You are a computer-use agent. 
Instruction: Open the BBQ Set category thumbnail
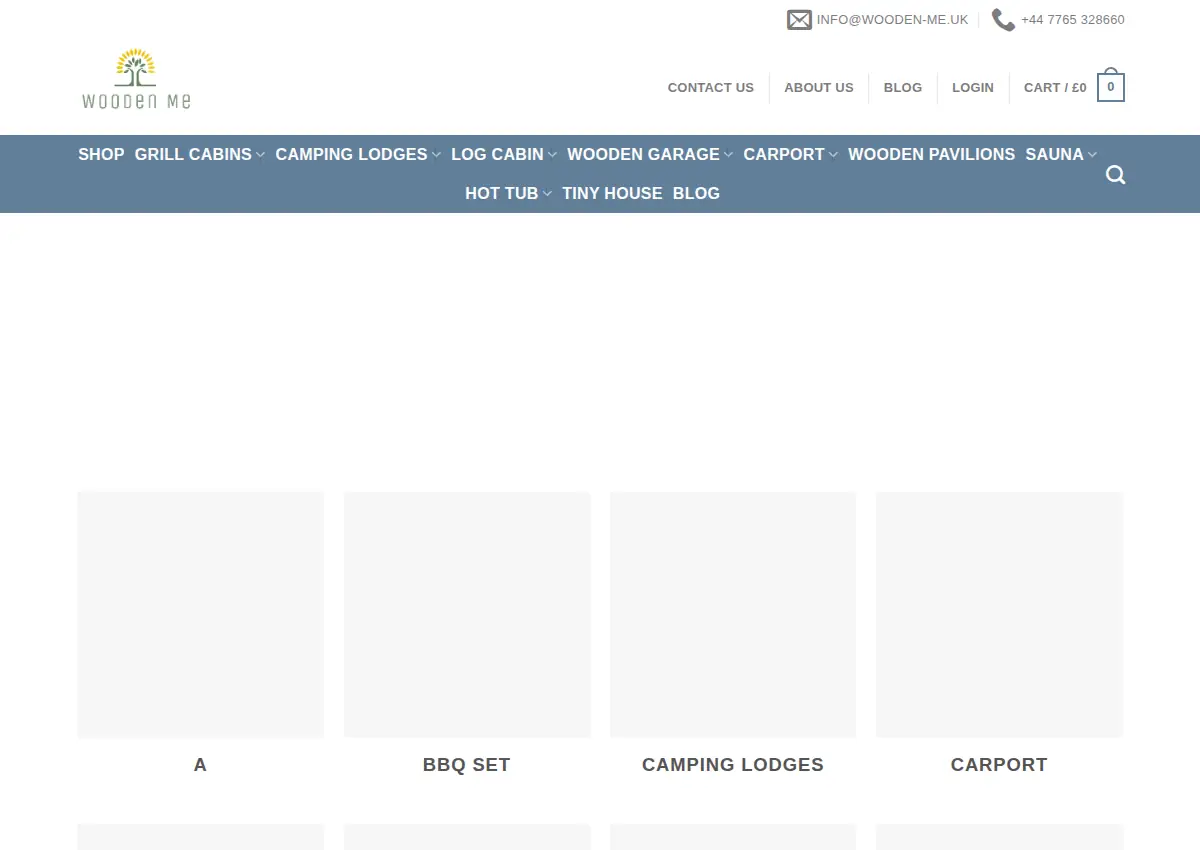467,614
